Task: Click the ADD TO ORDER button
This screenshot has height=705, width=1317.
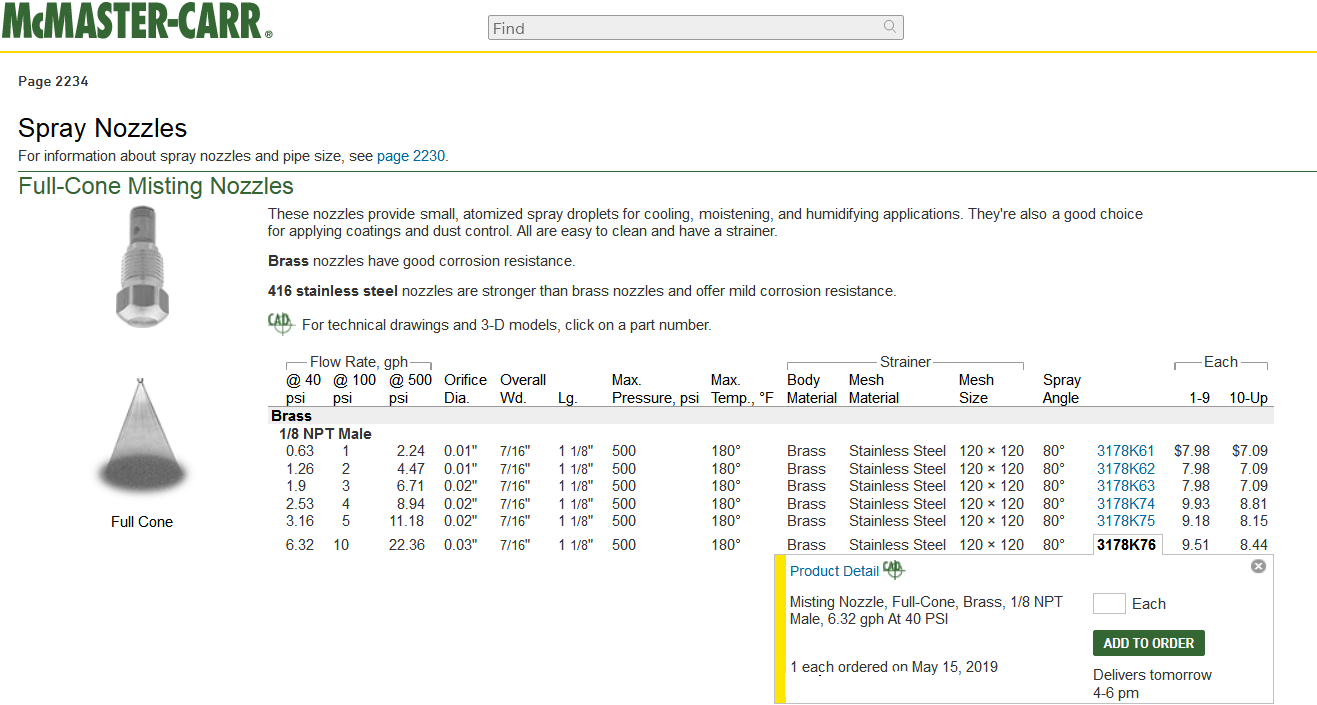Action: [x=1149, y=643]
